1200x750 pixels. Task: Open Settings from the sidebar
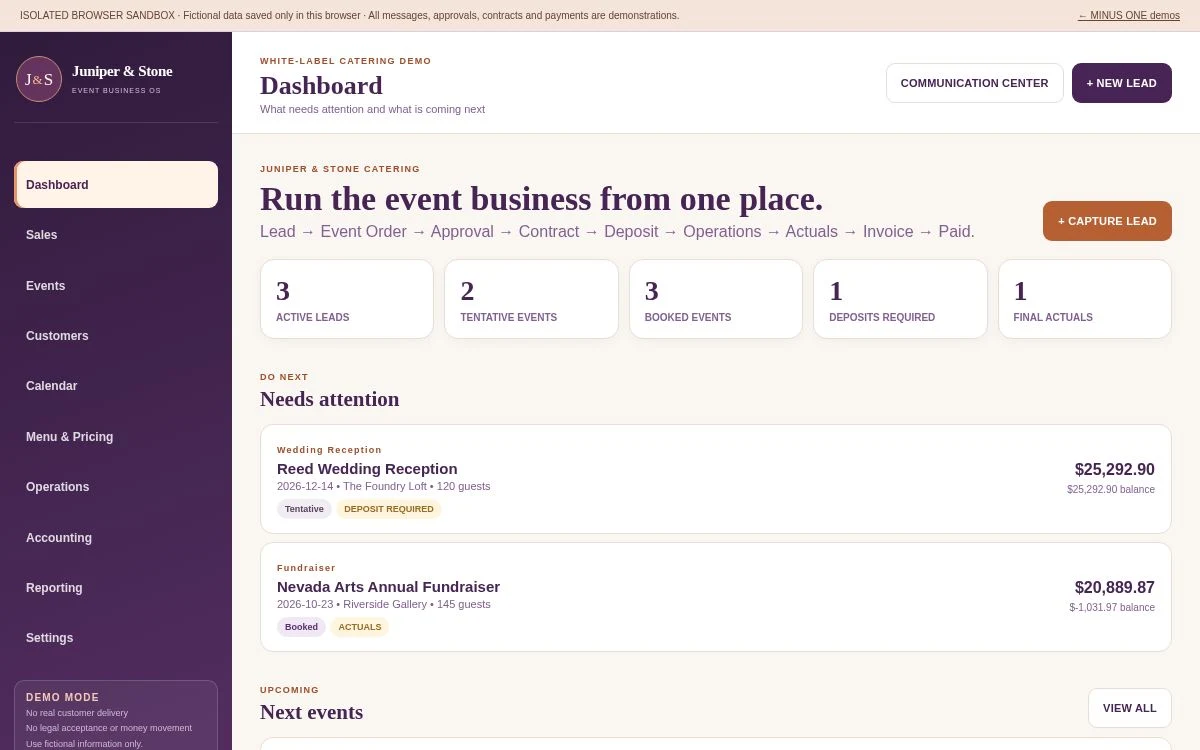pyautogui.click(x=116, y=638)
